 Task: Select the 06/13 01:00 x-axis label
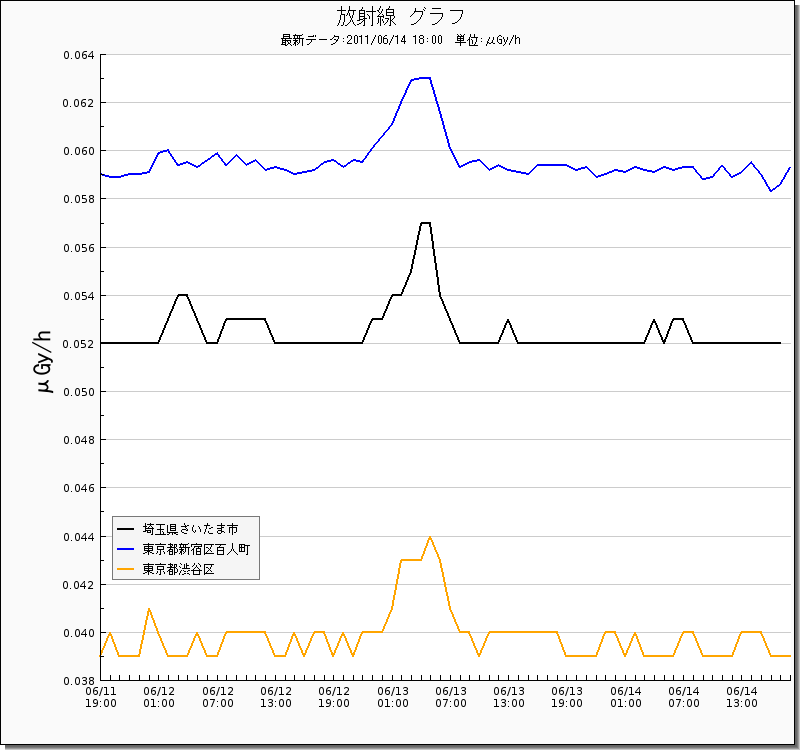(x=393, y=697)
